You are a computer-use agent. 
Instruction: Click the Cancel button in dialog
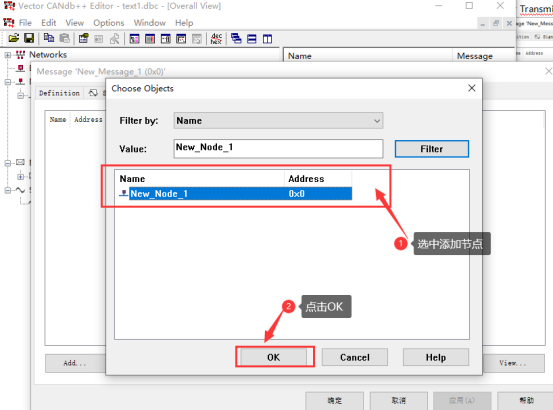(x=355, y=357)
